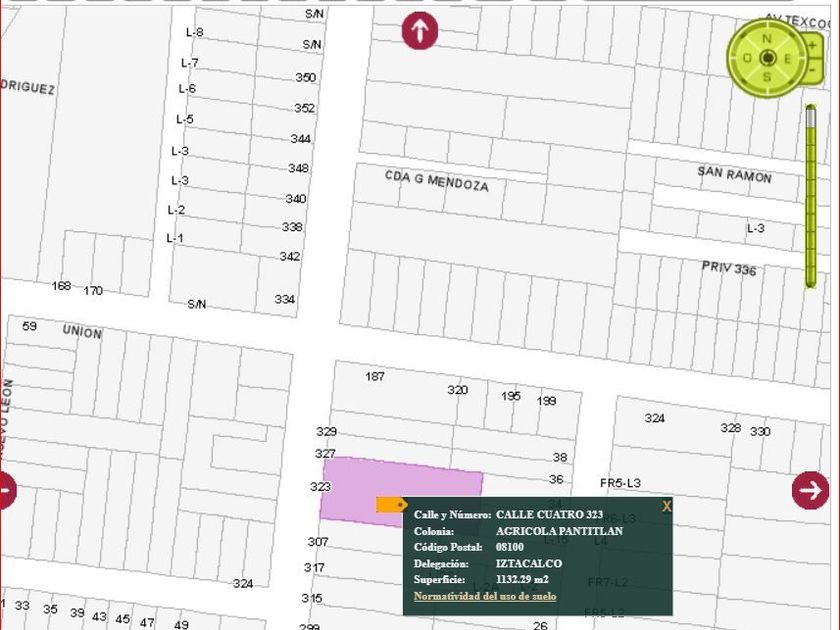Click the PRIV 336 street label
840x630 pixels.
click(x=729, y=268)
